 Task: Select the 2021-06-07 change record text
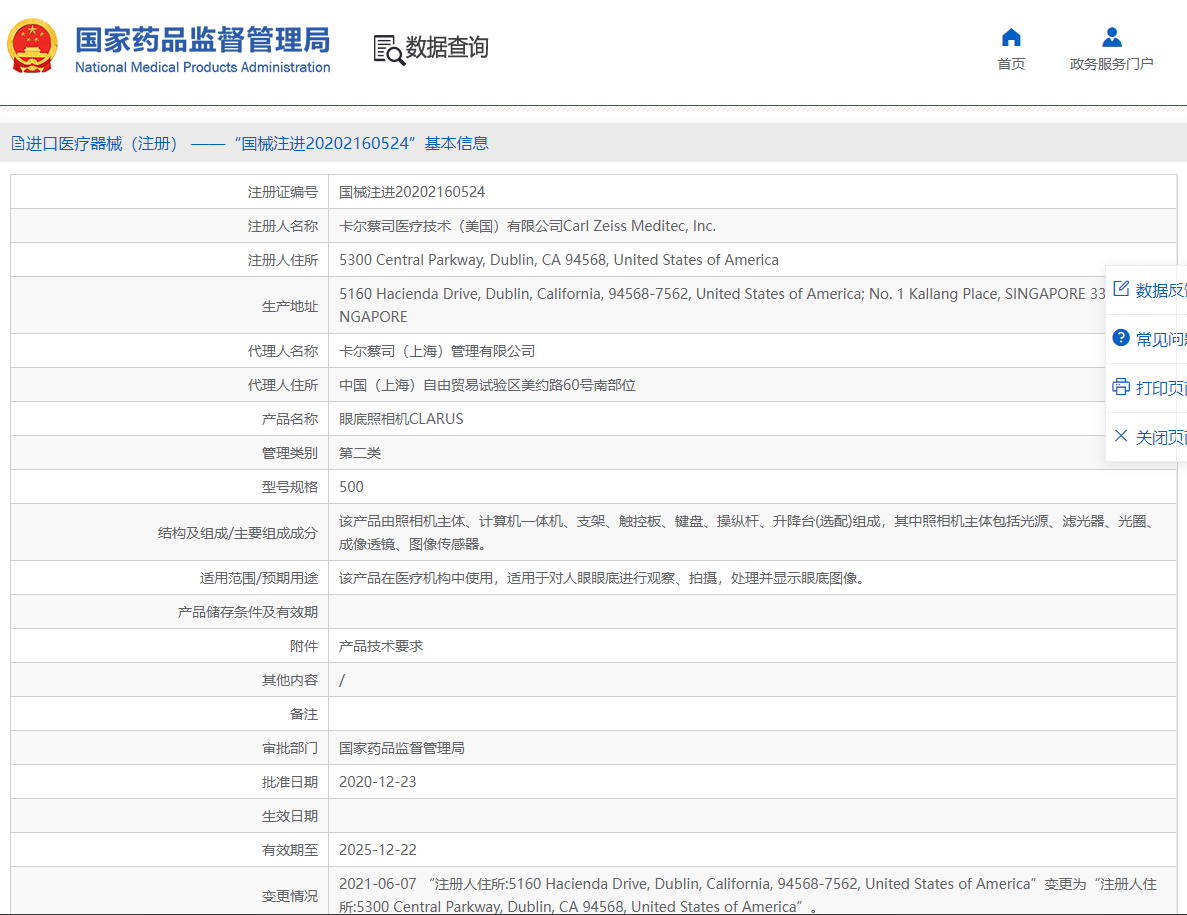(748, 895)
